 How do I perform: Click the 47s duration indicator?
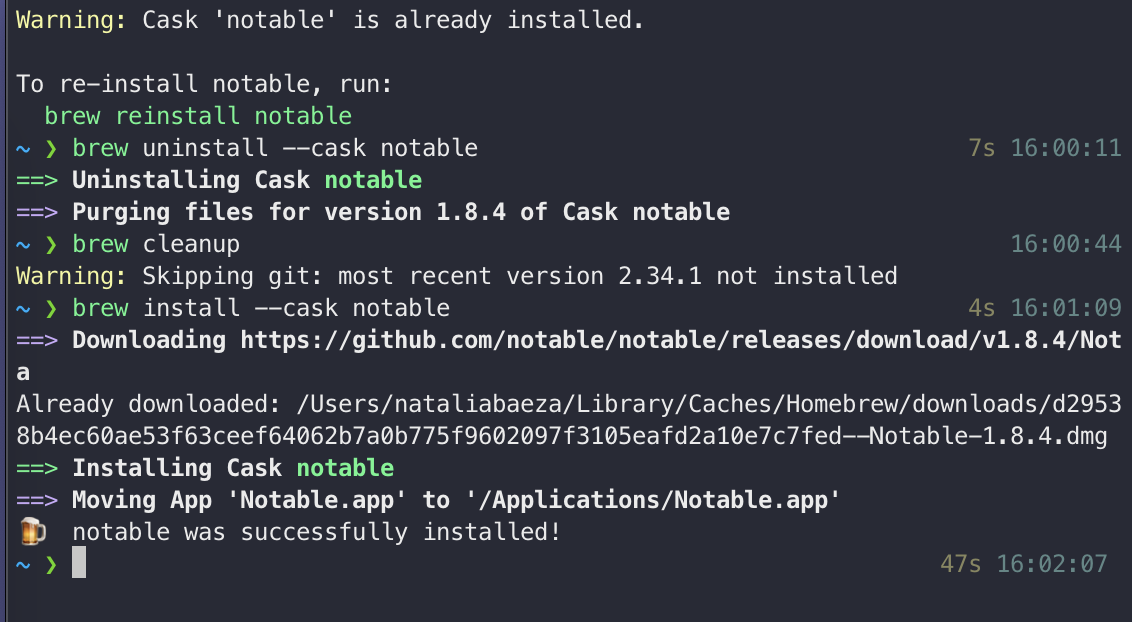click(960, 564)
